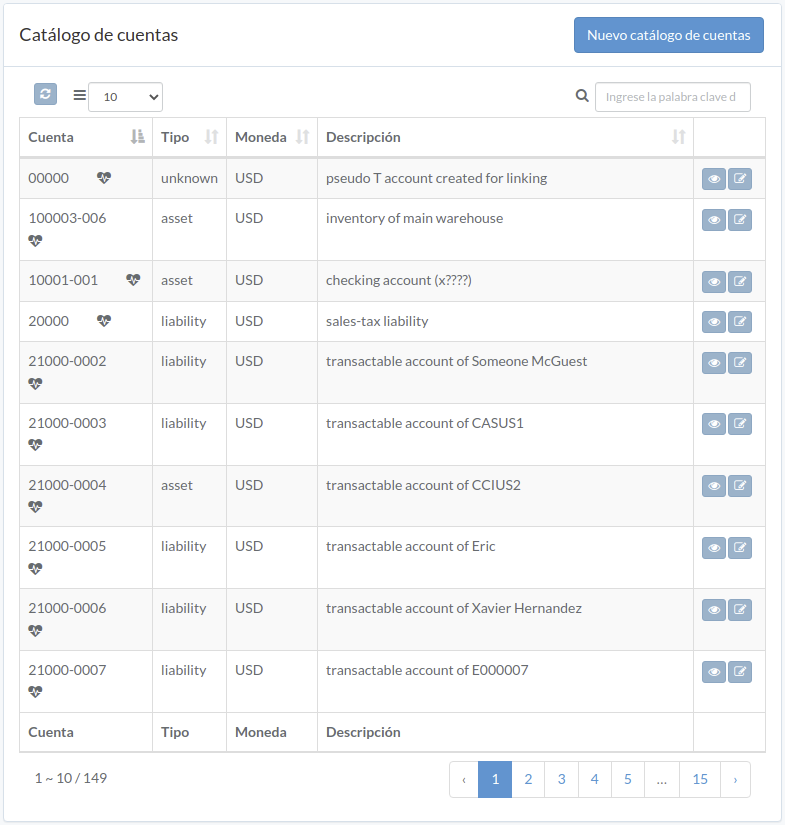Screen dimensions: 785x825
Task: View the checking account details
Action: point(714,281)
